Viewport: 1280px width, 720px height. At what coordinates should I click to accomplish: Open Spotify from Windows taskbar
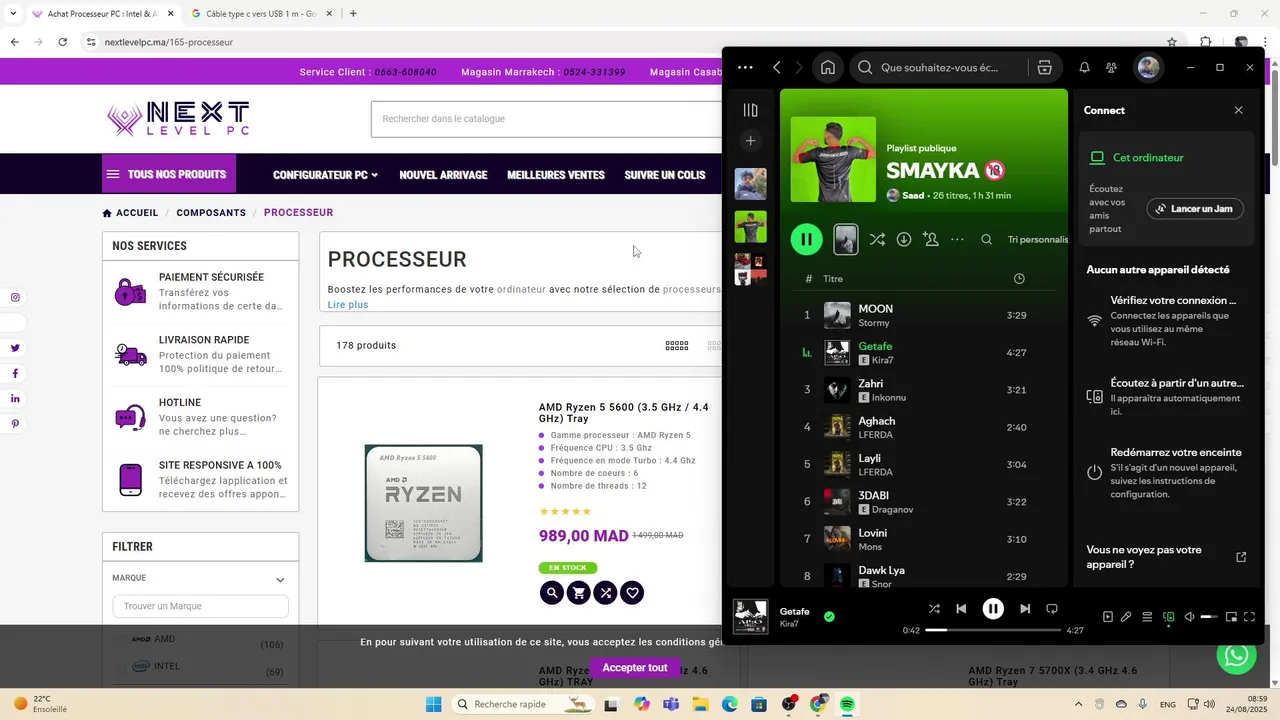point(848,704)
